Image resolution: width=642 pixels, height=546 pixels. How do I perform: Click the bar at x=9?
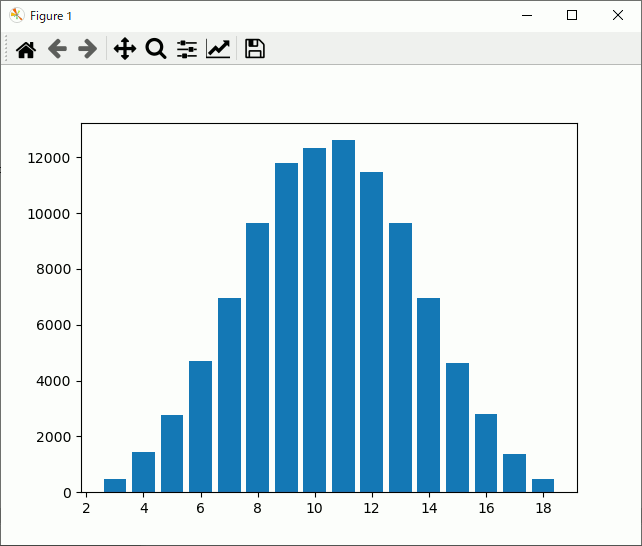(287, 327)
